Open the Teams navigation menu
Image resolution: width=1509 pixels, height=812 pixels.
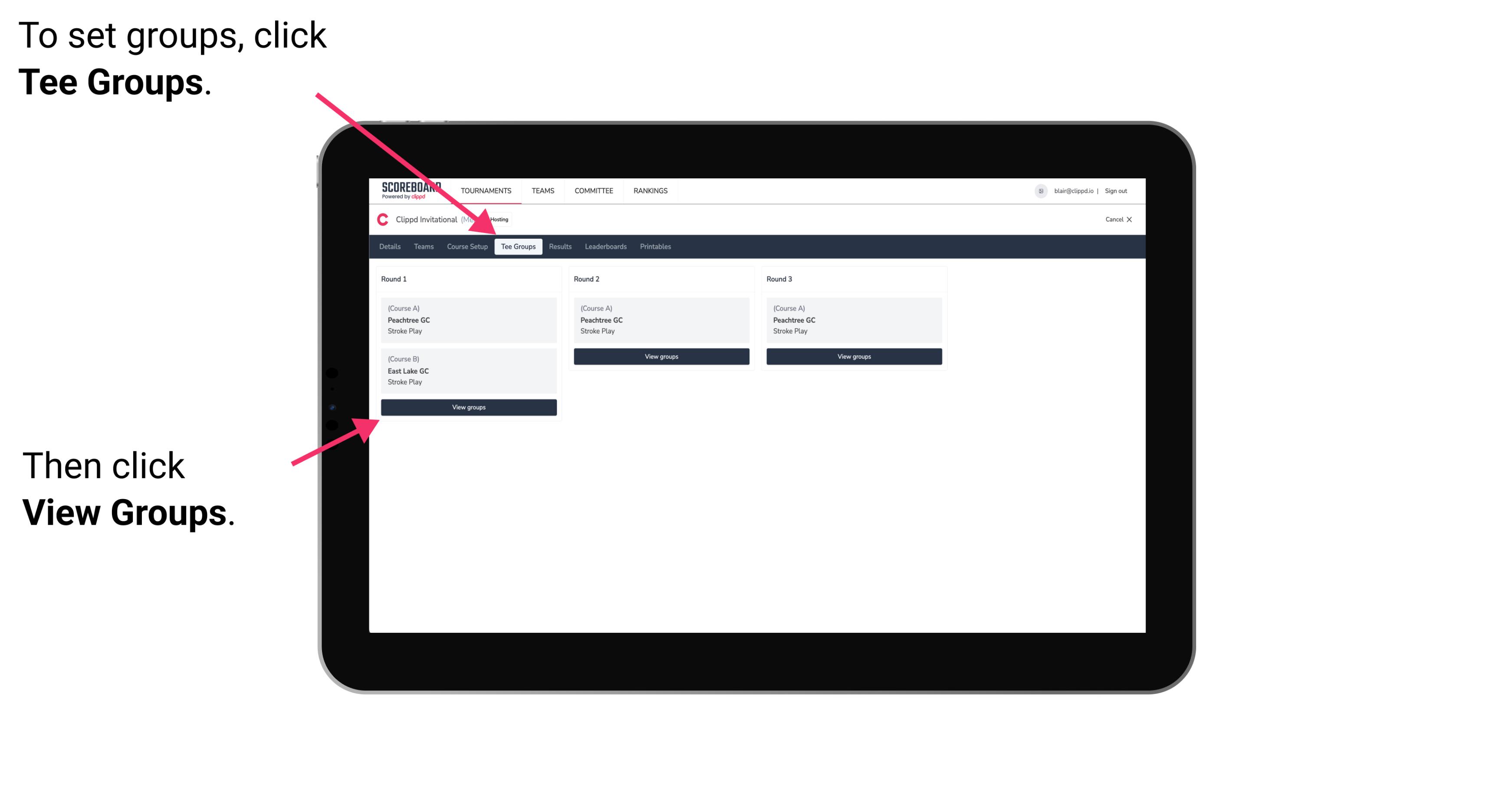pos(541,191)
